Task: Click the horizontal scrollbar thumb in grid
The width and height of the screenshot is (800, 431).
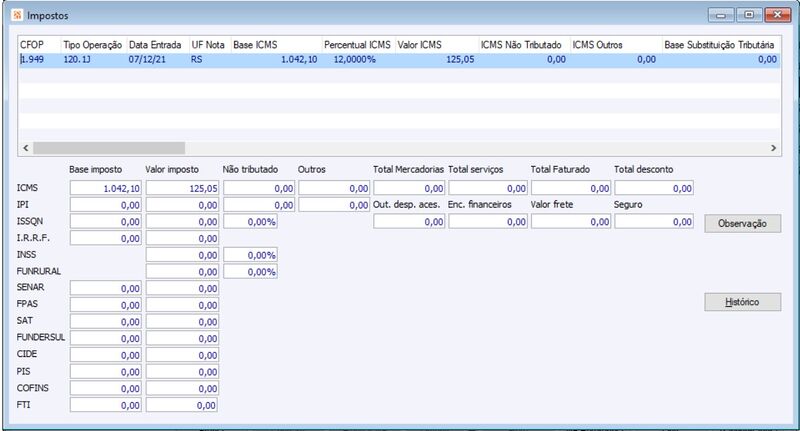Action: point(109,148)
